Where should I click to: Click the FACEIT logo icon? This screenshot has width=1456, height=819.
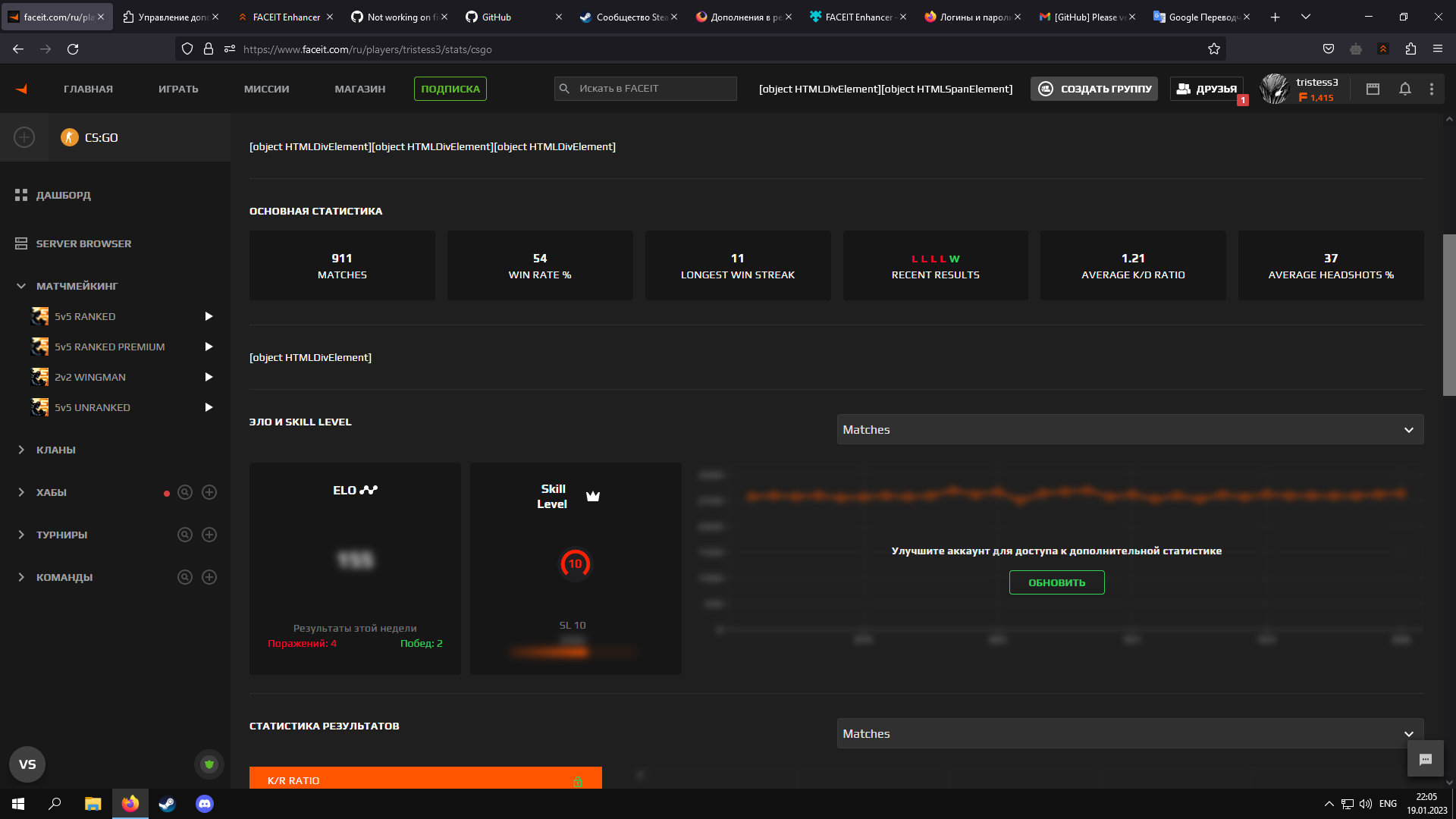click(21, 89)
